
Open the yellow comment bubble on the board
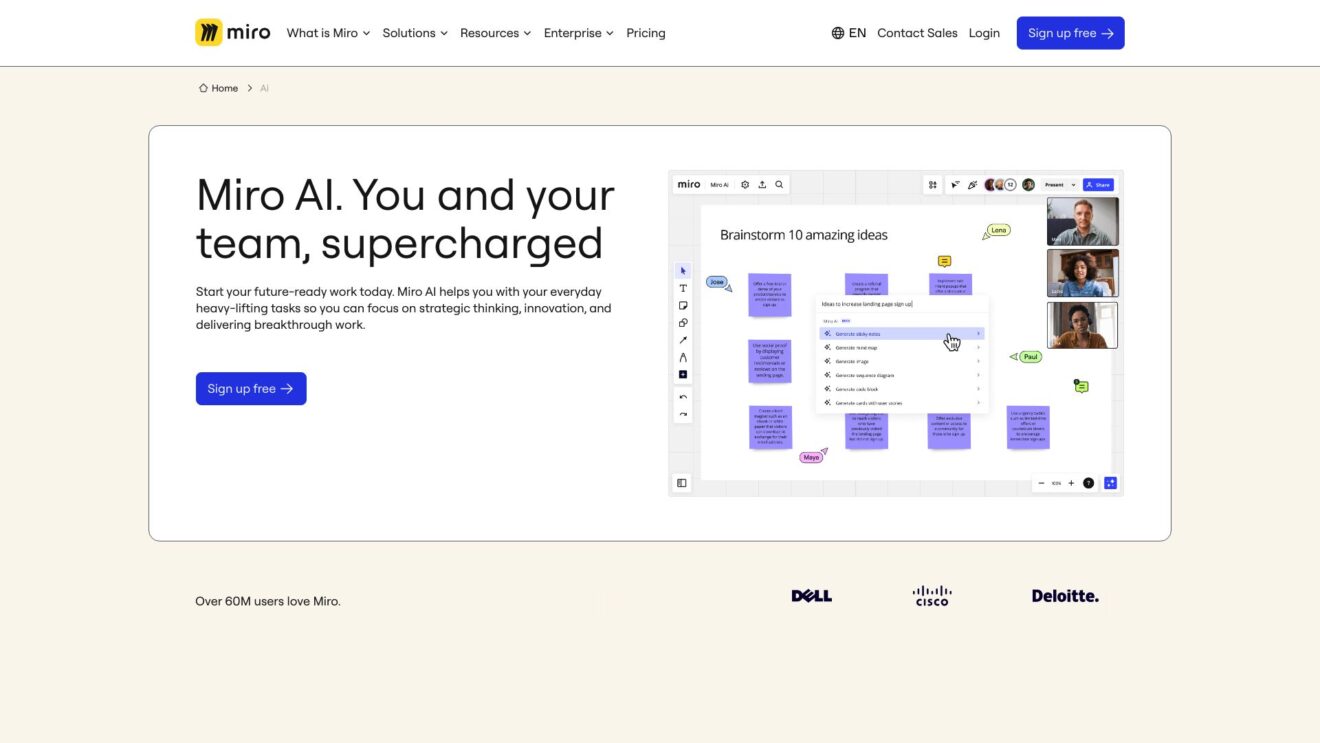944,262
